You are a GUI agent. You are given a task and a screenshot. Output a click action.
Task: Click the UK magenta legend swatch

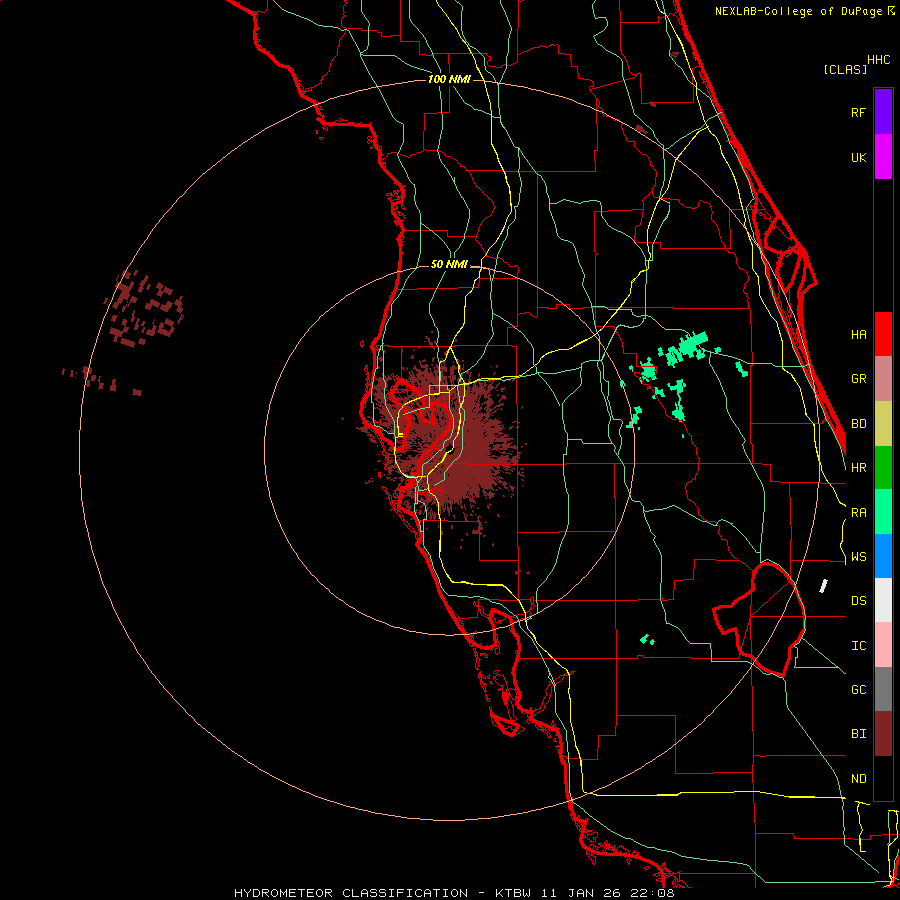click(883, 157)
